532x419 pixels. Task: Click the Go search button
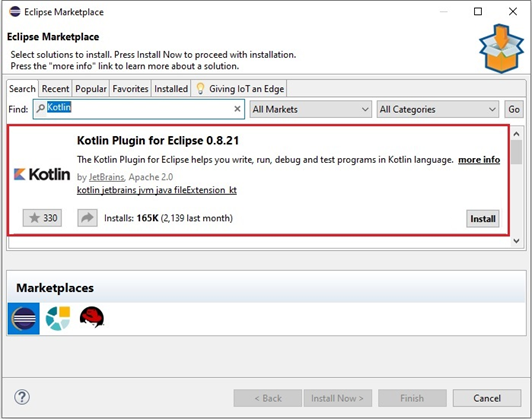pyautogui.click(x=514, y=109)
